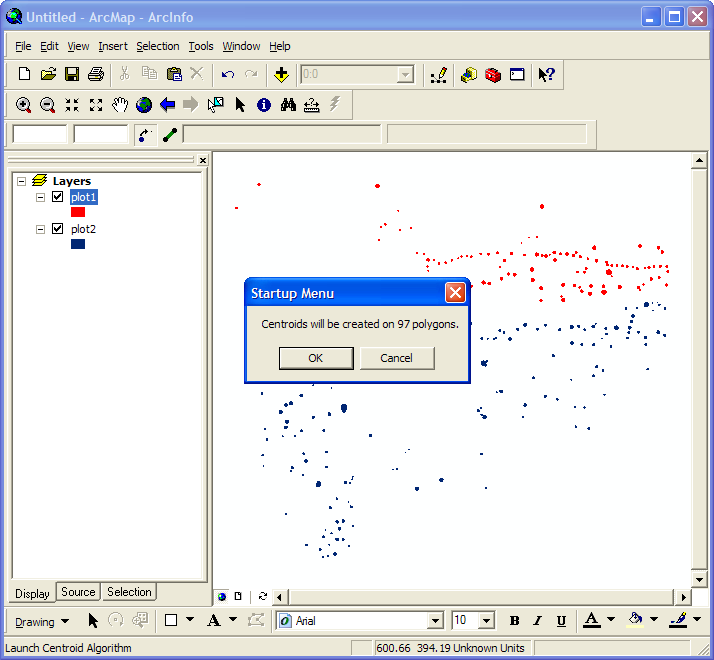Select the Zoom In tool
The height and width of the screenshot is (660, 714).
pyautogui.click(x=23, y=104)
